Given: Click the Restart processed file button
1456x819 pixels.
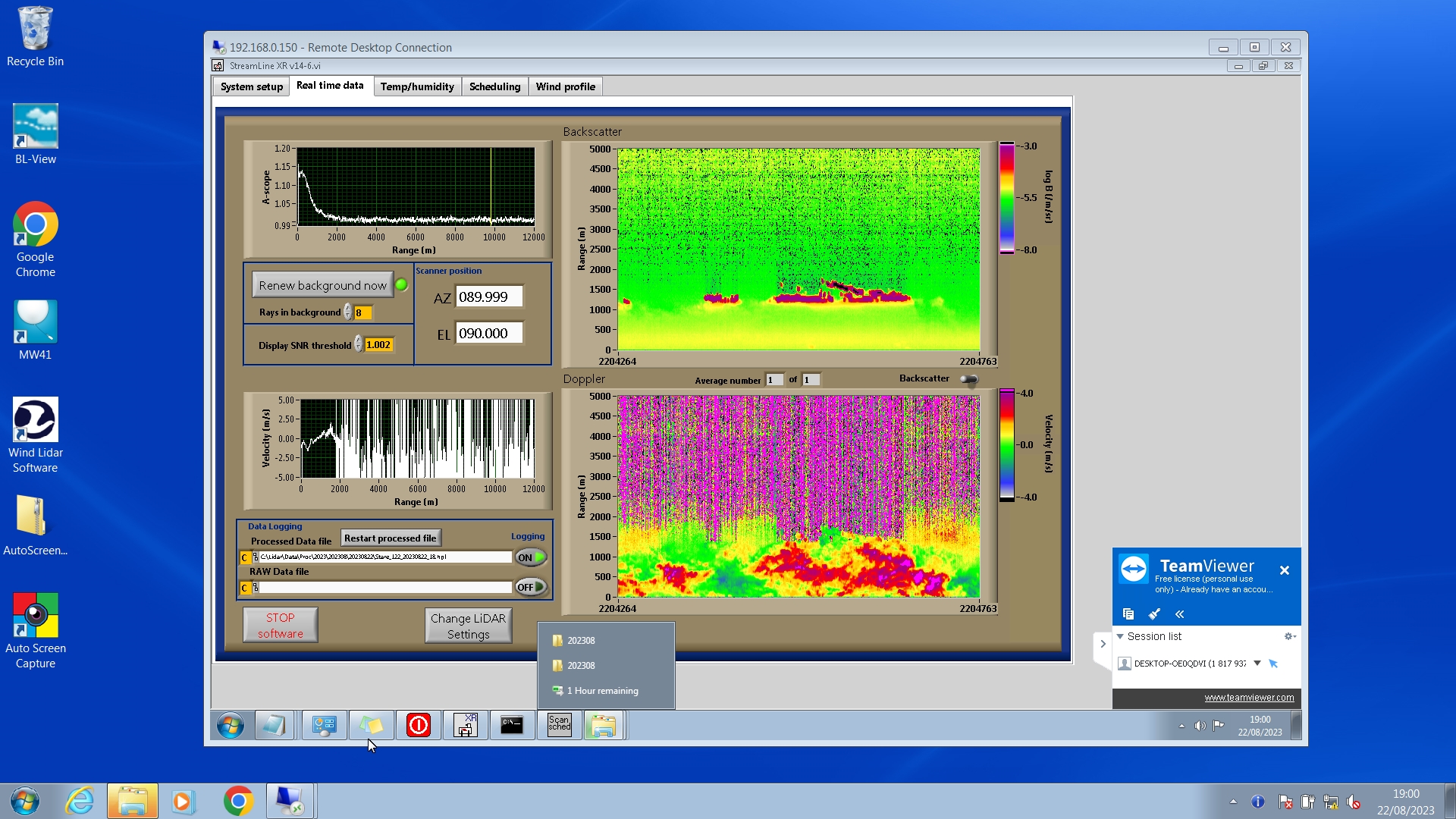Looking at the screenshot, I should pos(390,538).
